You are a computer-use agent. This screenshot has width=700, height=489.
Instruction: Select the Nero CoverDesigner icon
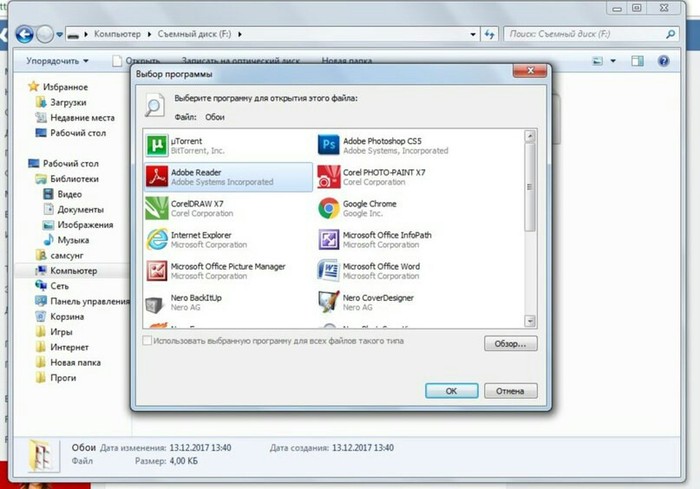[x=329, y=302]
